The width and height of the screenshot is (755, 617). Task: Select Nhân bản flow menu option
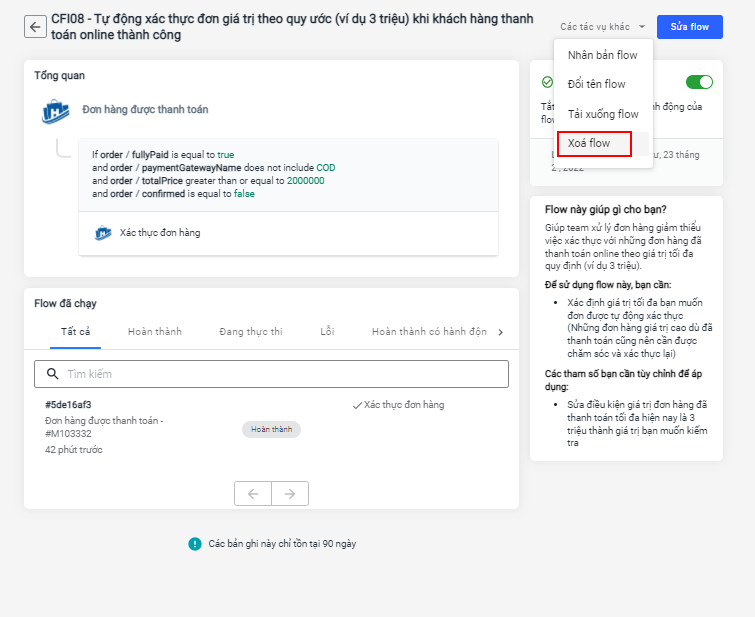602,55
